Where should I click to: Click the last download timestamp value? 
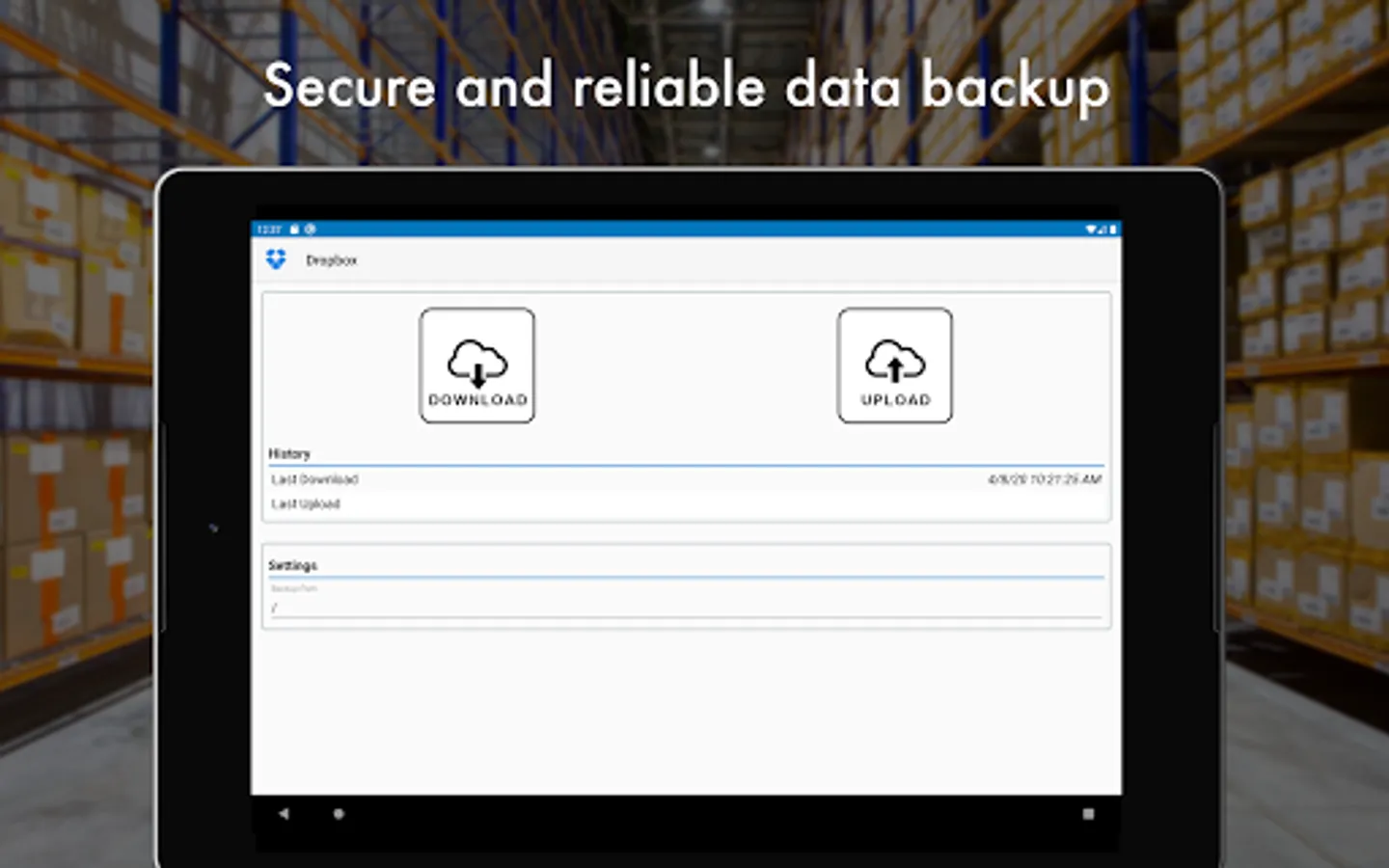1045,479
